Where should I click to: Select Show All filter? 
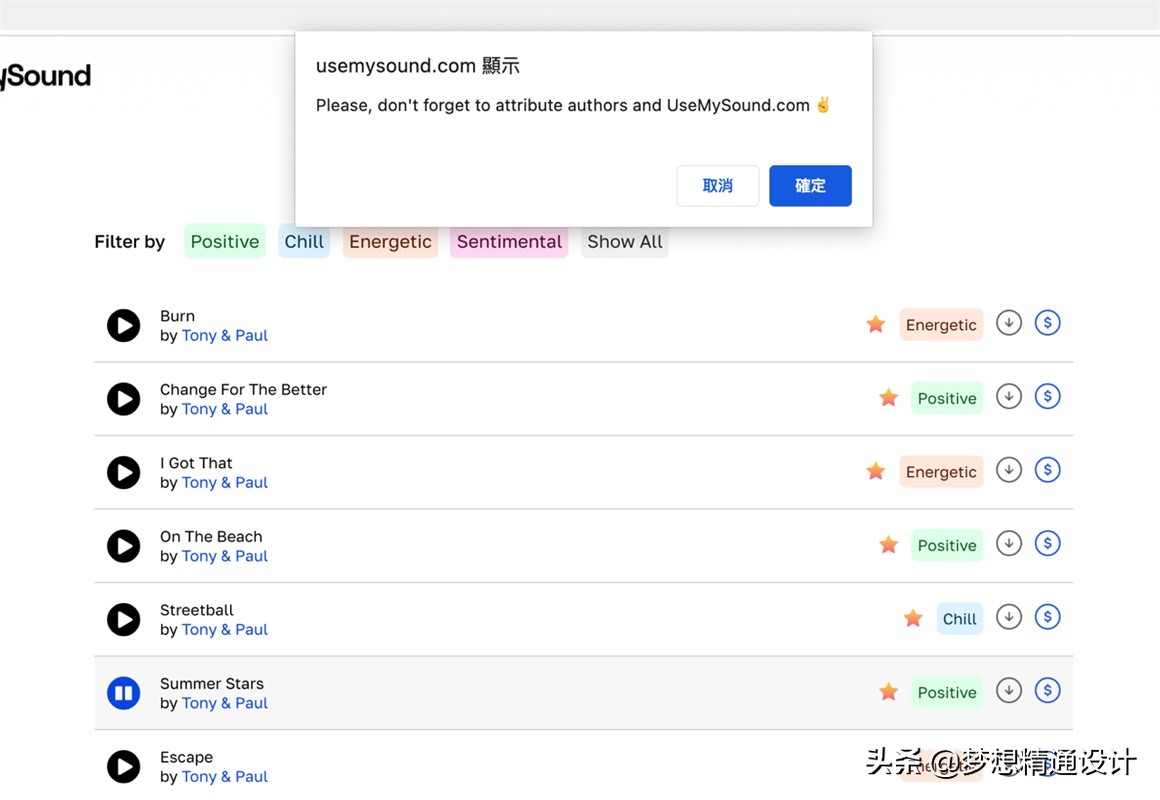(625, 242)
